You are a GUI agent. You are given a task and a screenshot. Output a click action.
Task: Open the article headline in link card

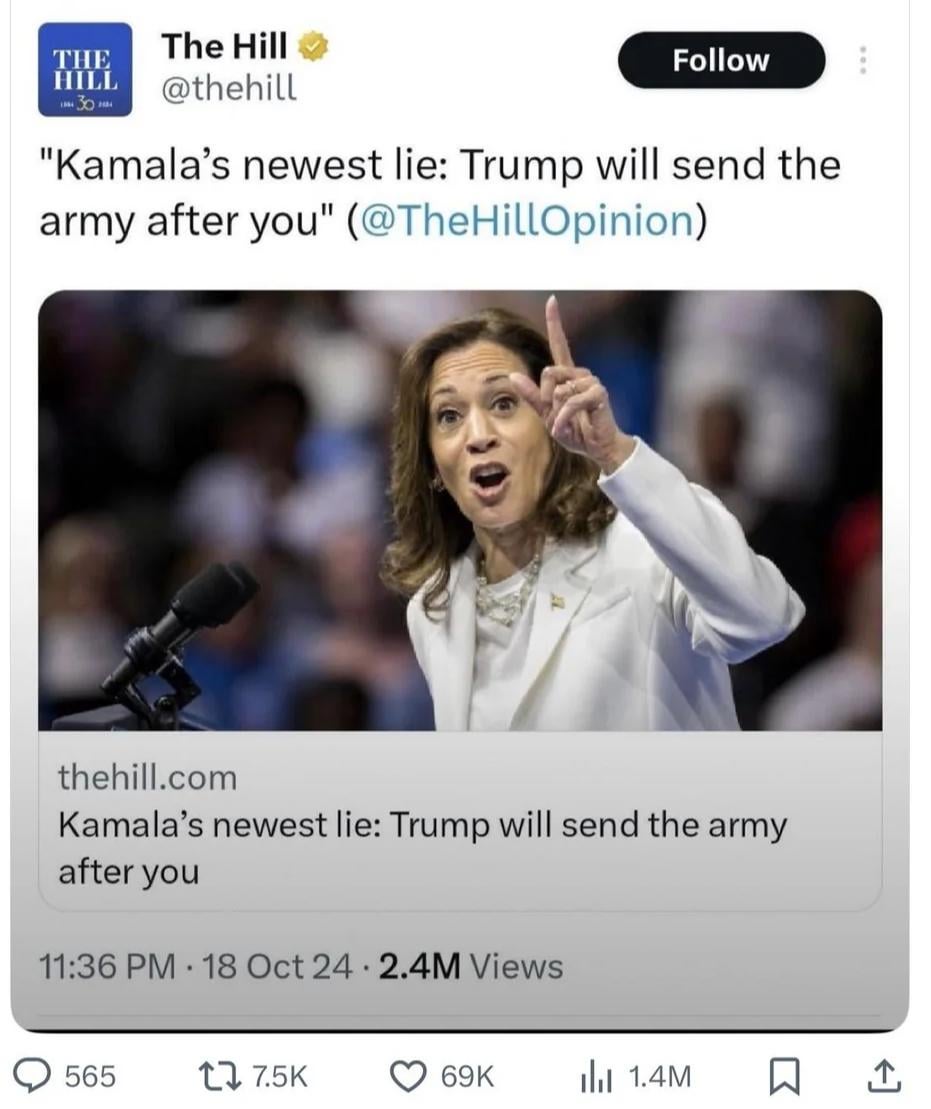422,848
